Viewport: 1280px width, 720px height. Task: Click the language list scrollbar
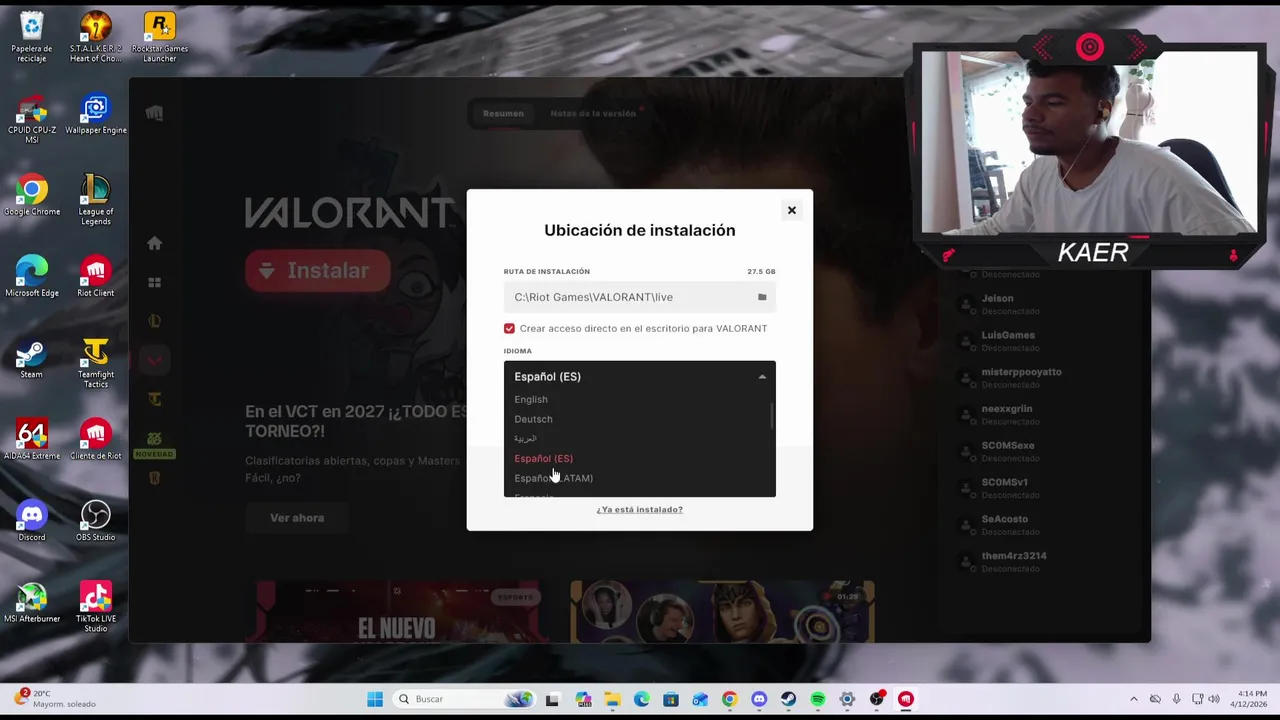[x=771, y=416]
